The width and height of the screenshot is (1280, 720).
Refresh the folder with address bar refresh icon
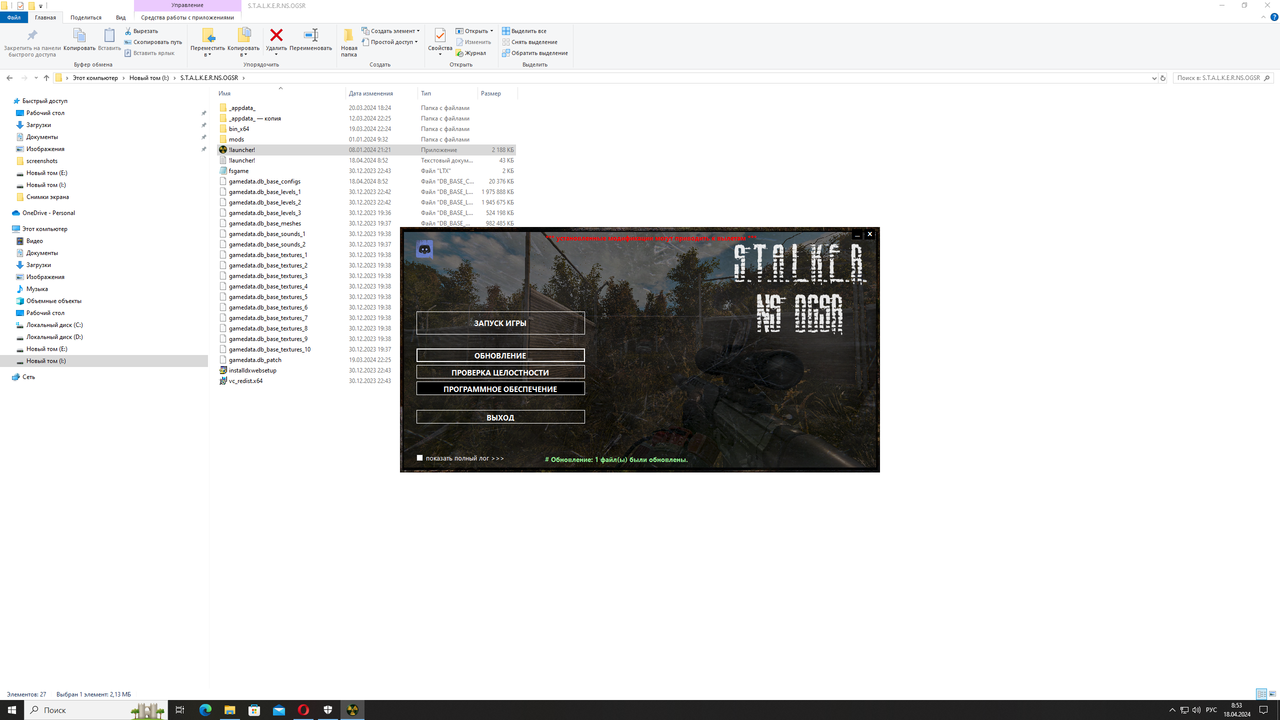[x=1163, y=78]
